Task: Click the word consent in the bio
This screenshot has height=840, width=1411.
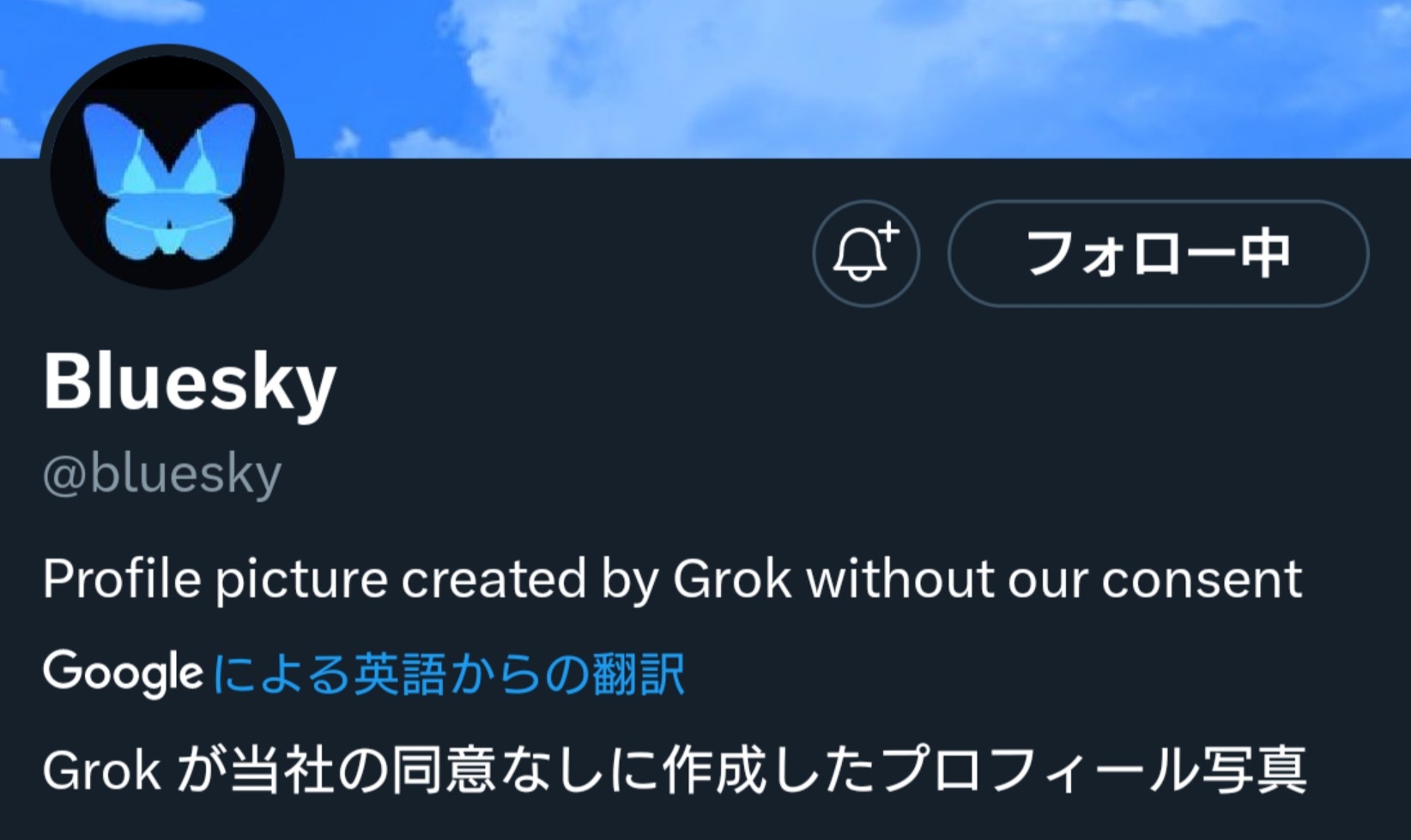Action: pyautogui.click(x=1202, y=579)
